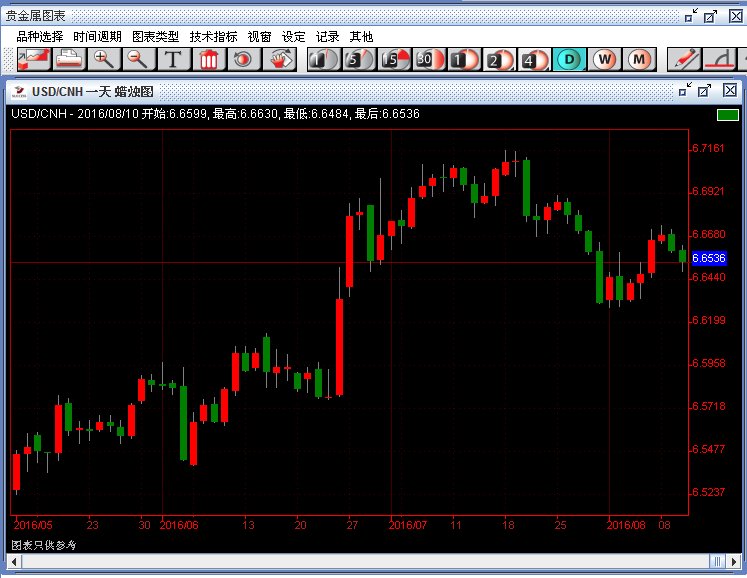
Task: Switch to 4-hour timeframe clock icon
Action: pos(535,60)
